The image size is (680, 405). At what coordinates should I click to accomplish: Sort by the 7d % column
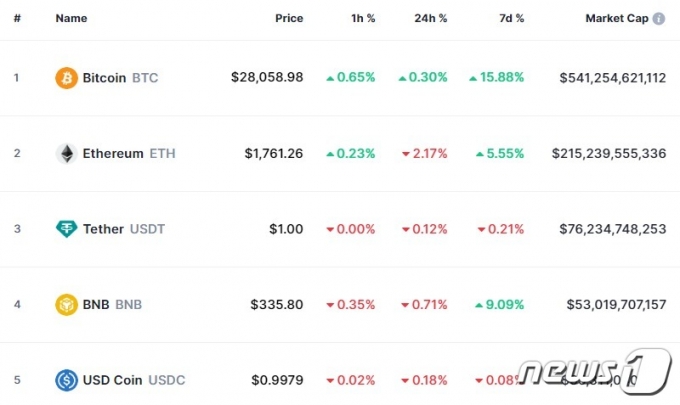[x=512, y=18]
